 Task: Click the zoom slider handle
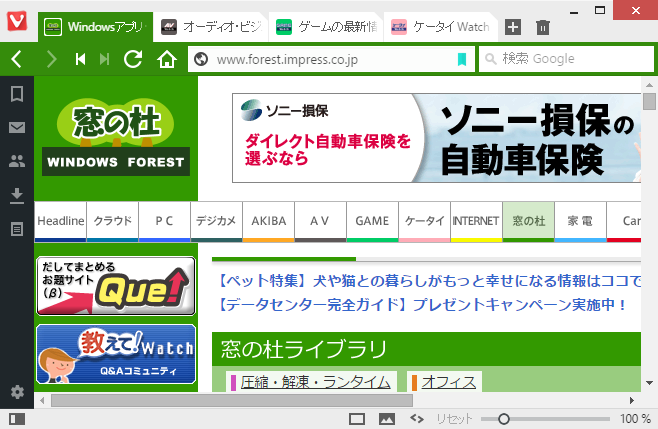pos(504,419)
